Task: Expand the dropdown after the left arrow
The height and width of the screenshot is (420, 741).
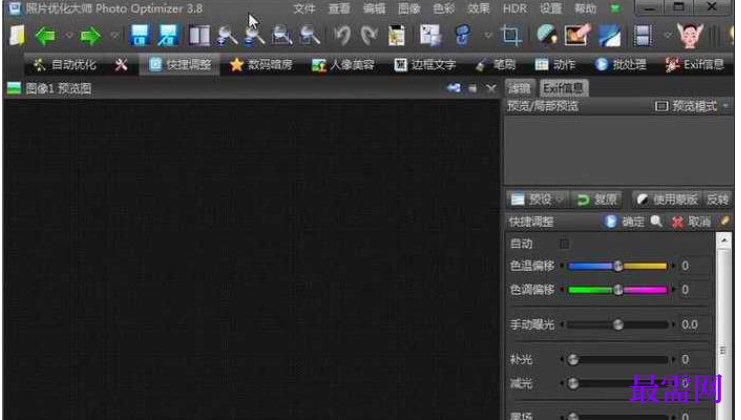Action: (x=69, y=35)
